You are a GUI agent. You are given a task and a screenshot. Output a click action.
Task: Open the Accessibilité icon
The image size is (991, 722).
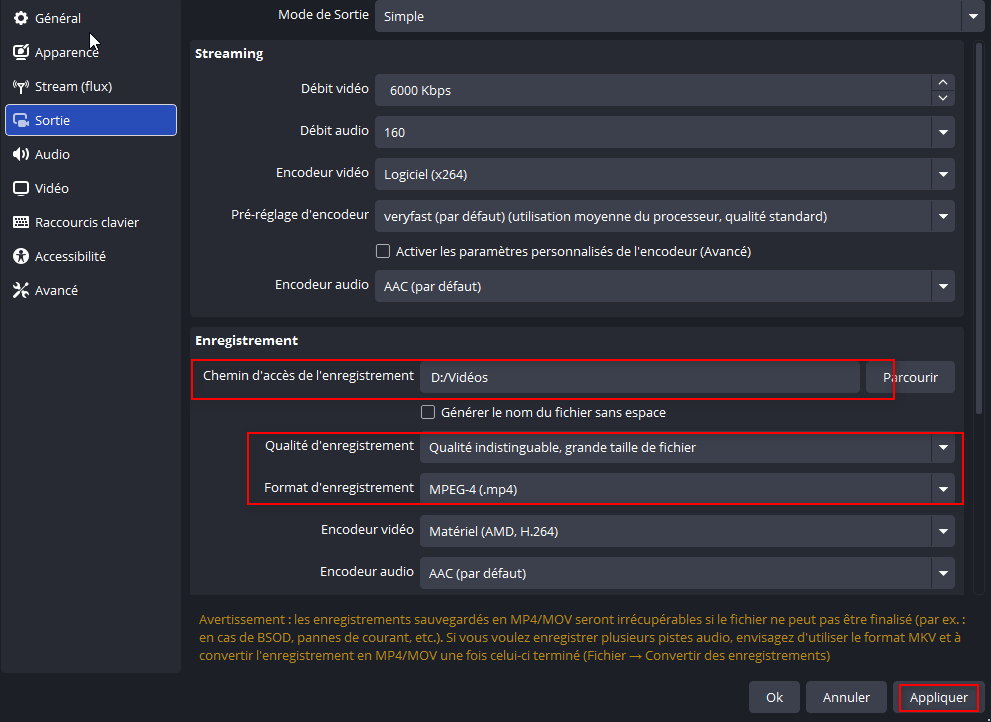[x=20, y=256]
